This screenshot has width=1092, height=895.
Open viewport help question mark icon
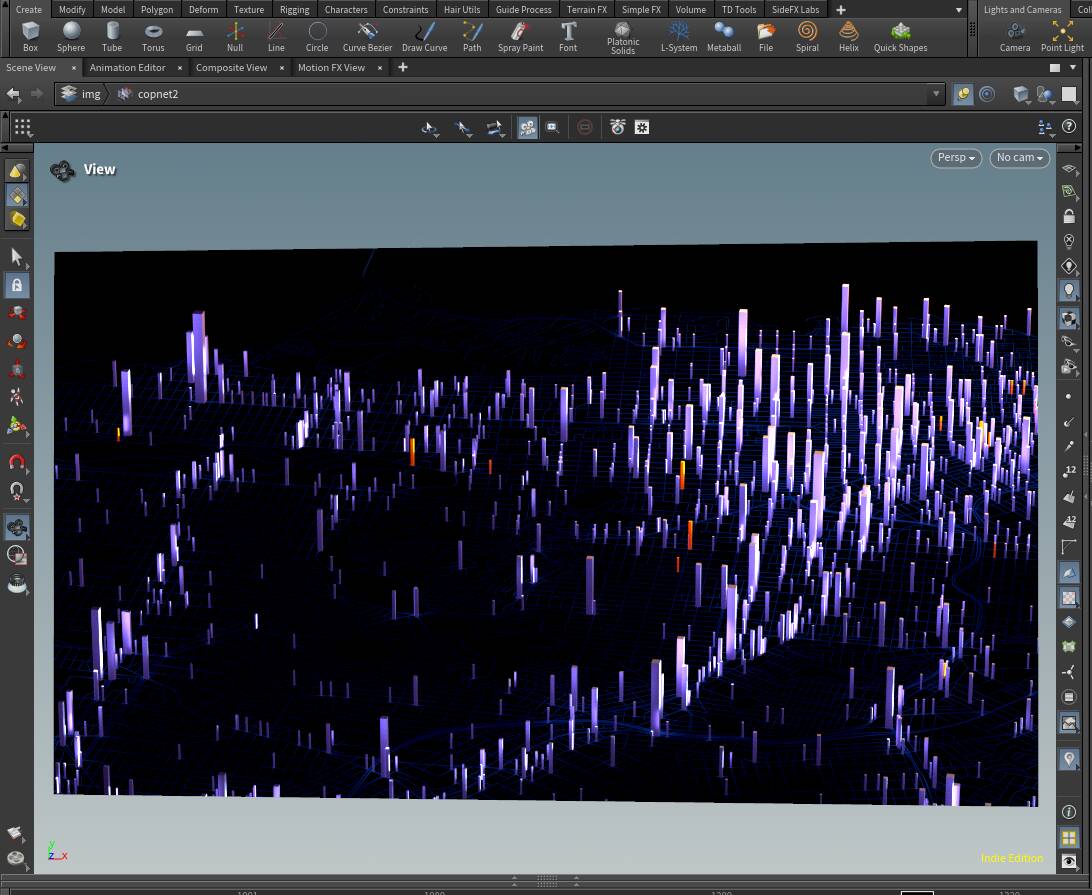[x=1069, y=127]
